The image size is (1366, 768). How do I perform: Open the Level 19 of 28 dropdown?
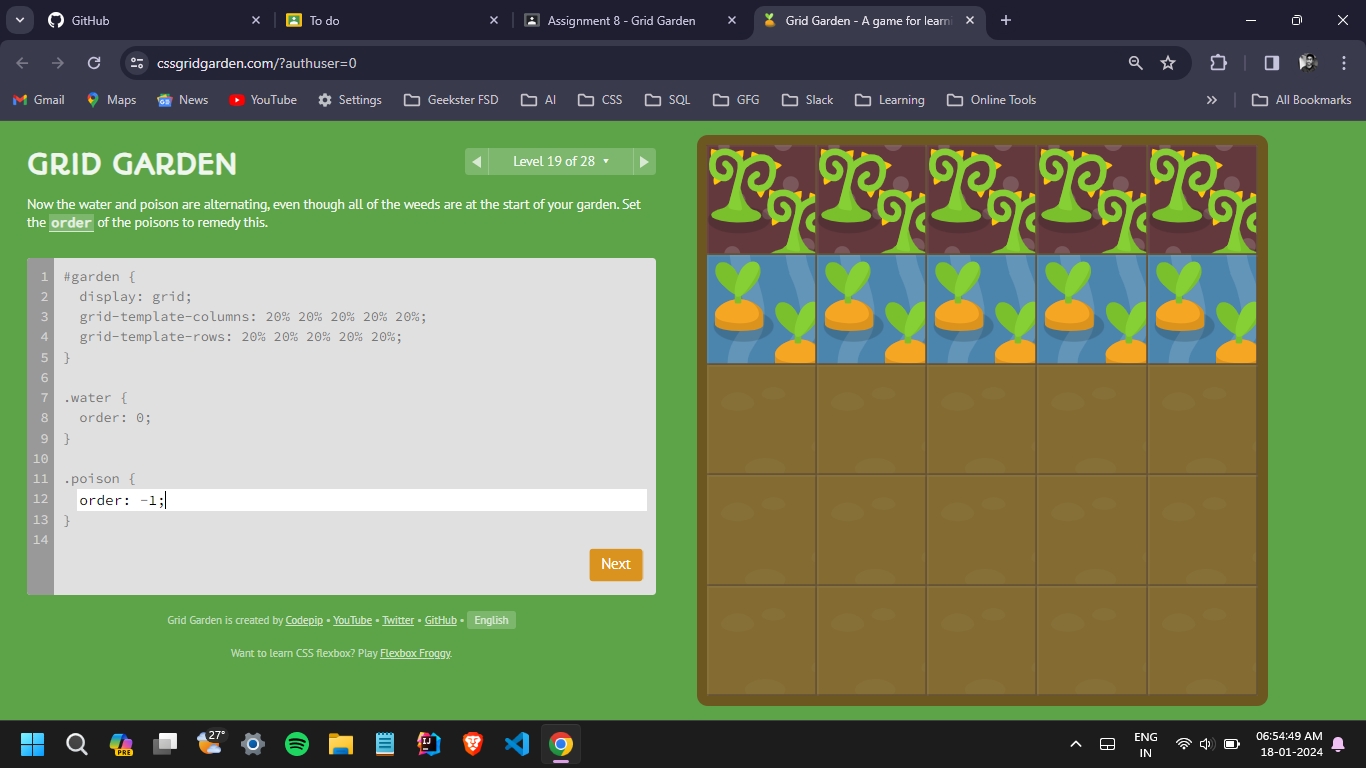(x=560, y=161)
